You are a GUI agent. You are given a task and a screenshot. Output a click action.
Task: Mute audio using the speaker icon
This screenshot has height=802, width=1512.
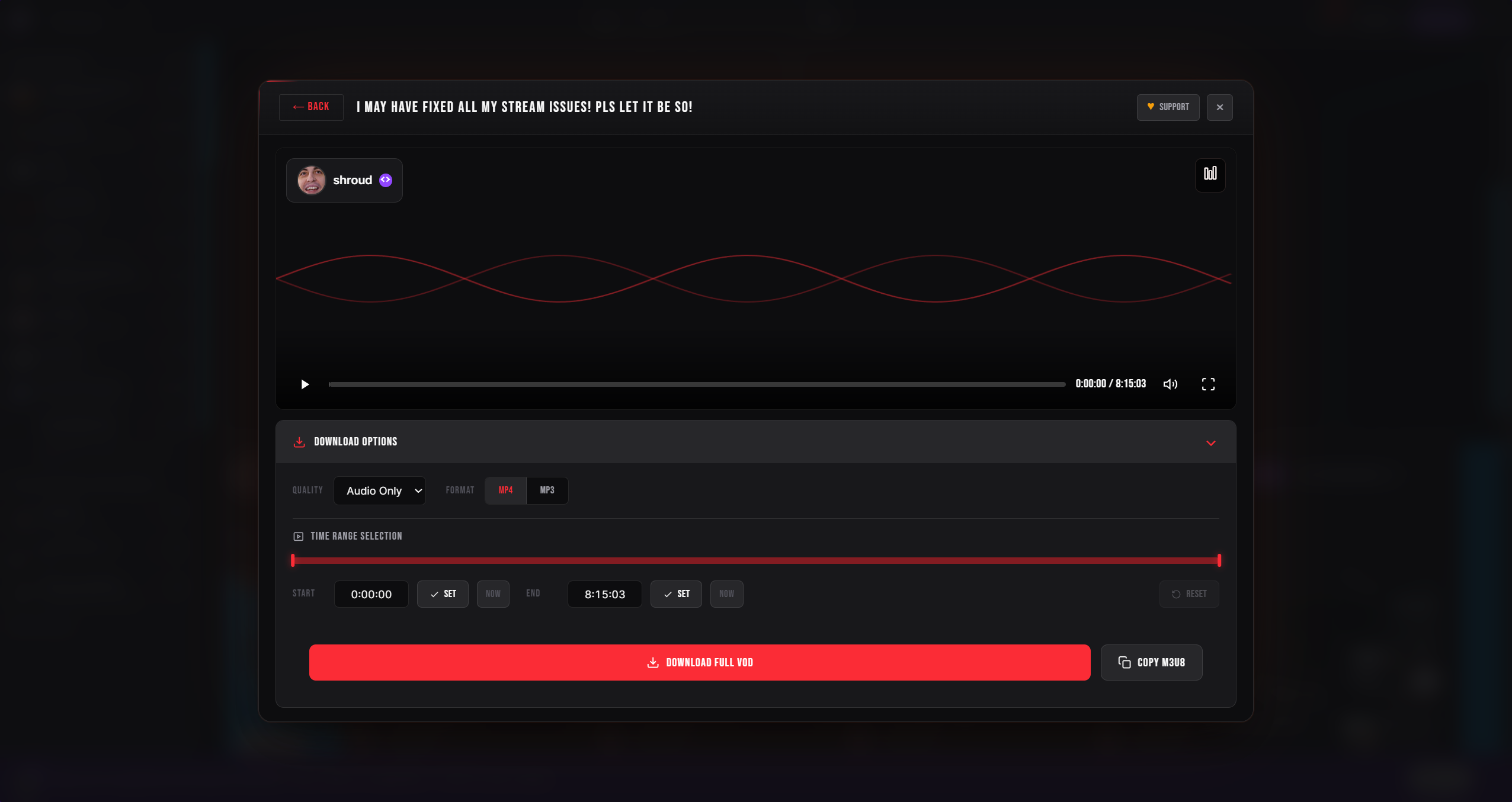click(1170, 384)
